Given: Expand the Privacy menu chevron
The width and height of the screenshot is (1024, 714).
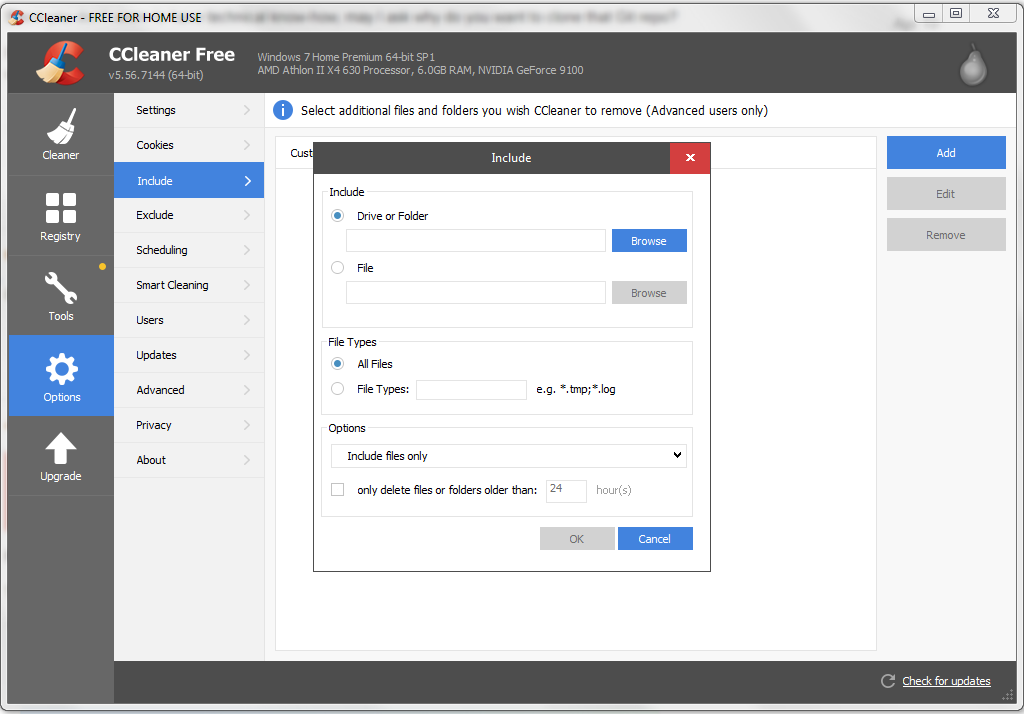Looking at the screenshot, I should (x=247, y=425).
